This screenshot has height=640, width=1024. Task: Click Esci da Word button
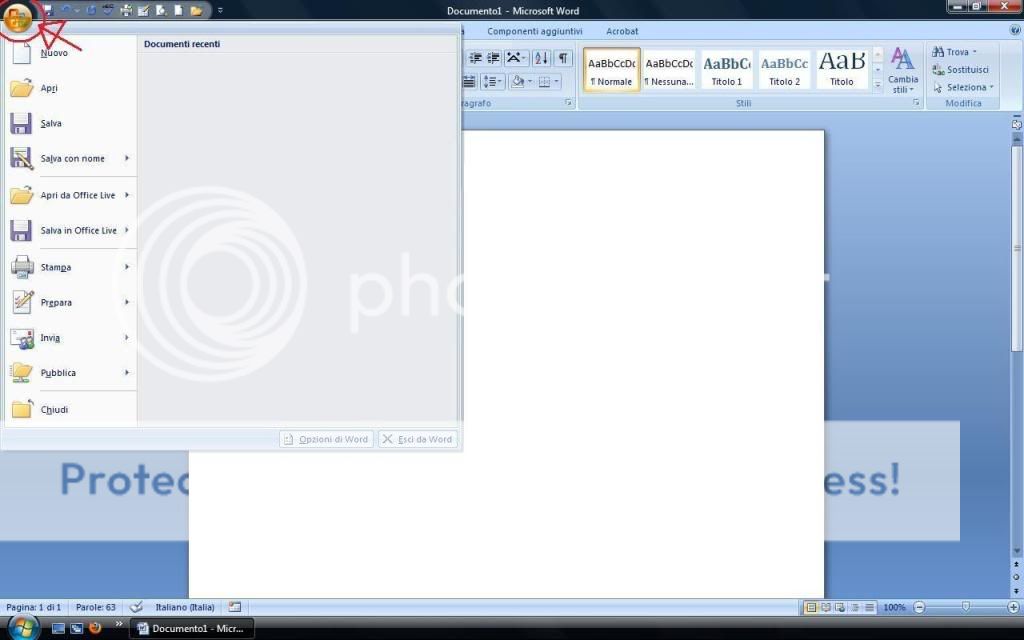point(418,439)
